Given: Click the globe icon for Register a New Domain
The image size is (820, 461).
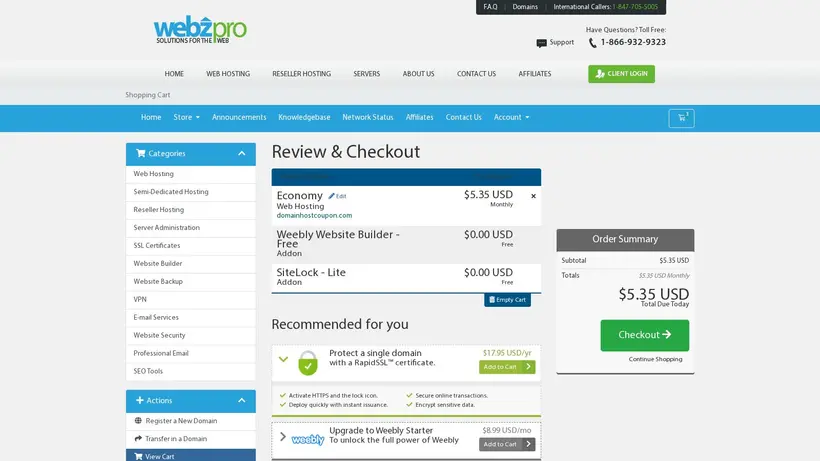Looking at the screenshot, I should point(138,420).
